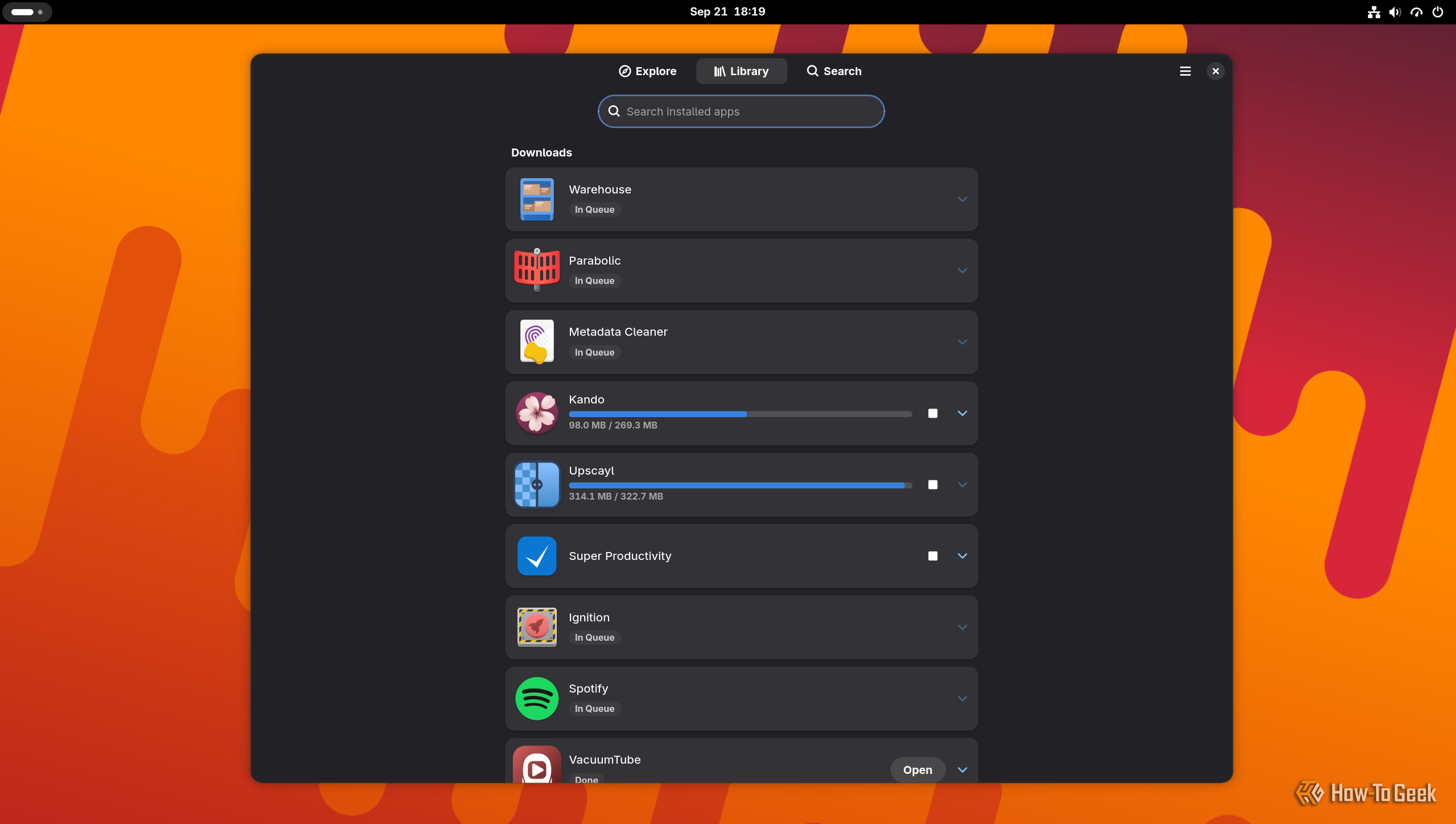Viewport: 1456px width, 824px height.
Task: Switch to the Explore tab
Action: (x=648, y=71)
